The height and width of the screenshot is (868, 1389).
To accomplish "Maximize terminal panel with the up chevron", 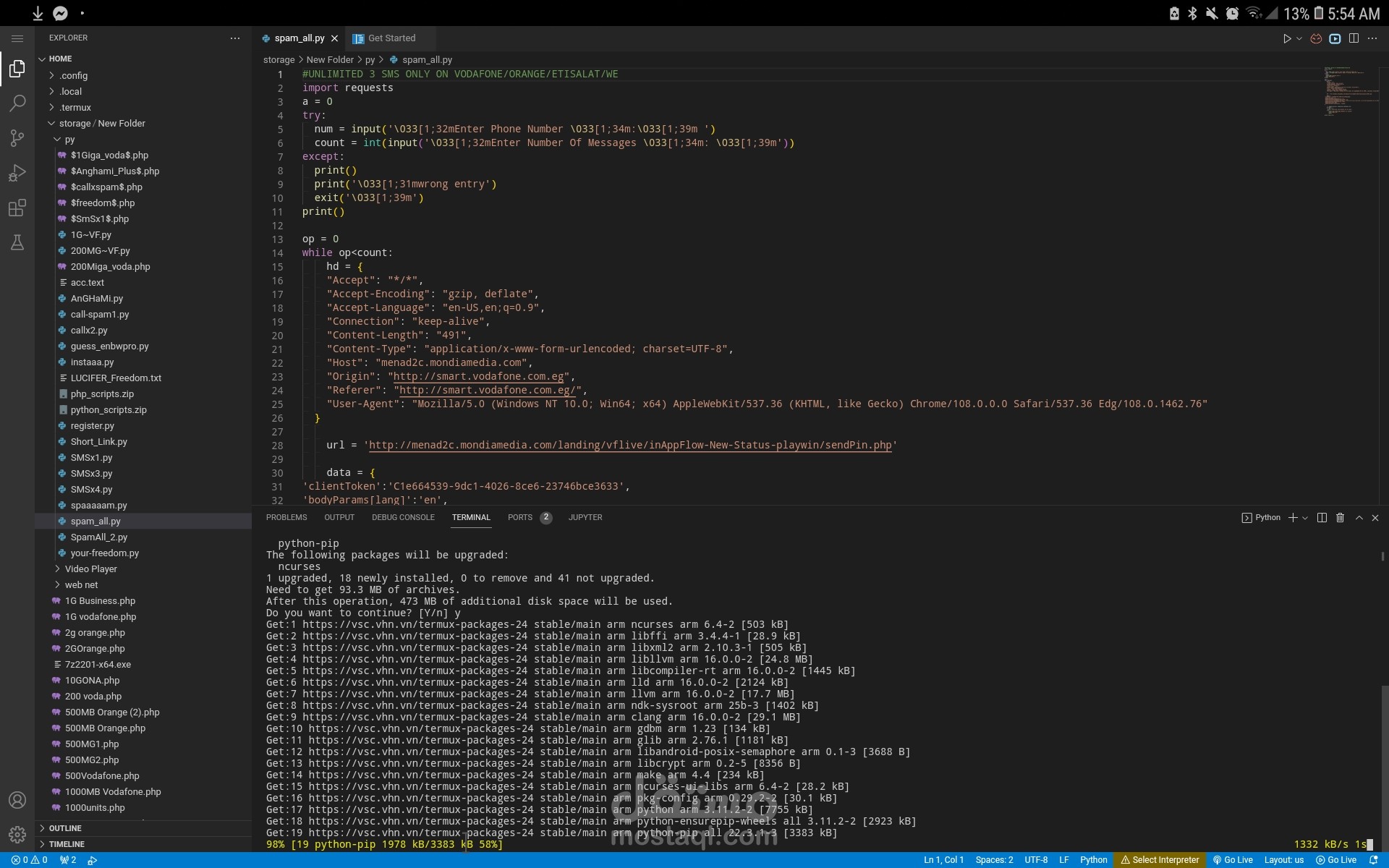I will tap(1359, 518).
